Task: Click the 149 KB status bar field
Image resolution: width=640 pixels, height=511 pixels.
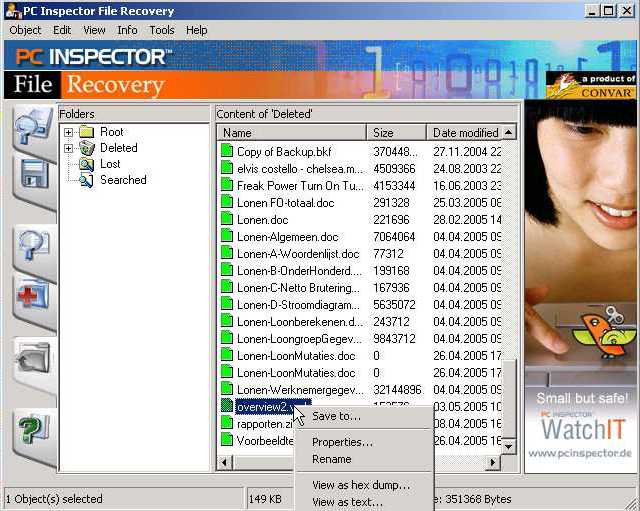Action: [x=270, y=499]
